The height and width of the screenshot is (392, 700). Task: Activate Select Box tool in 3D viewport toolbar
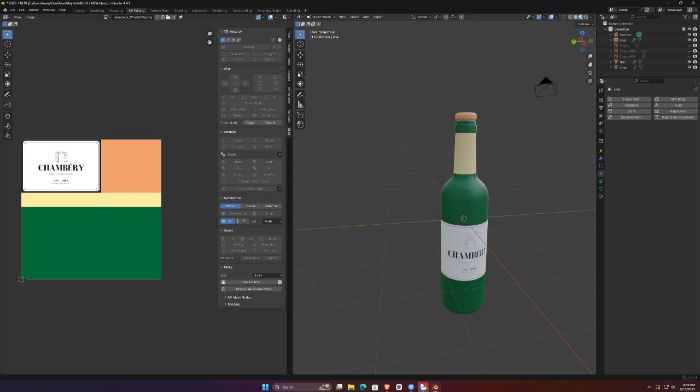[300, 34]
